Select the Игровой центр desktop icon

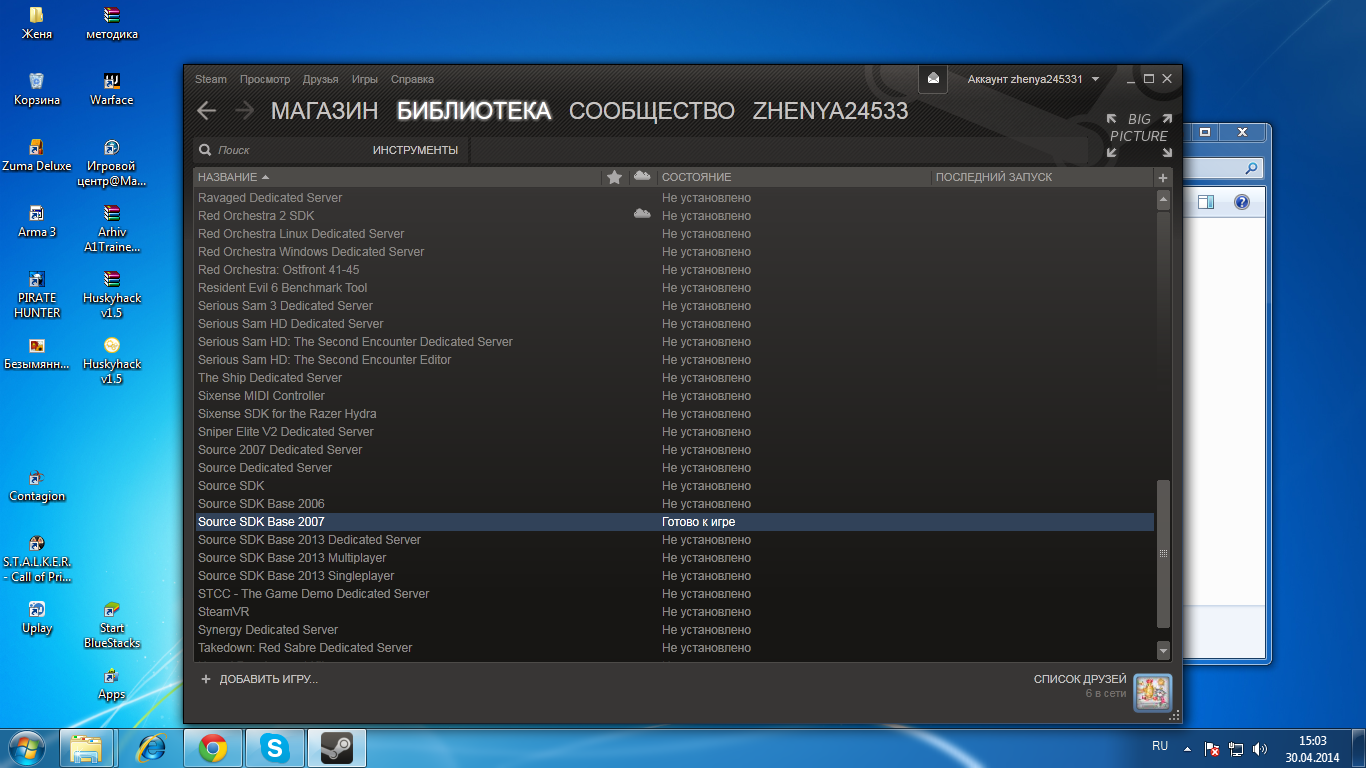pyautogui.click(x=112, y=162)
